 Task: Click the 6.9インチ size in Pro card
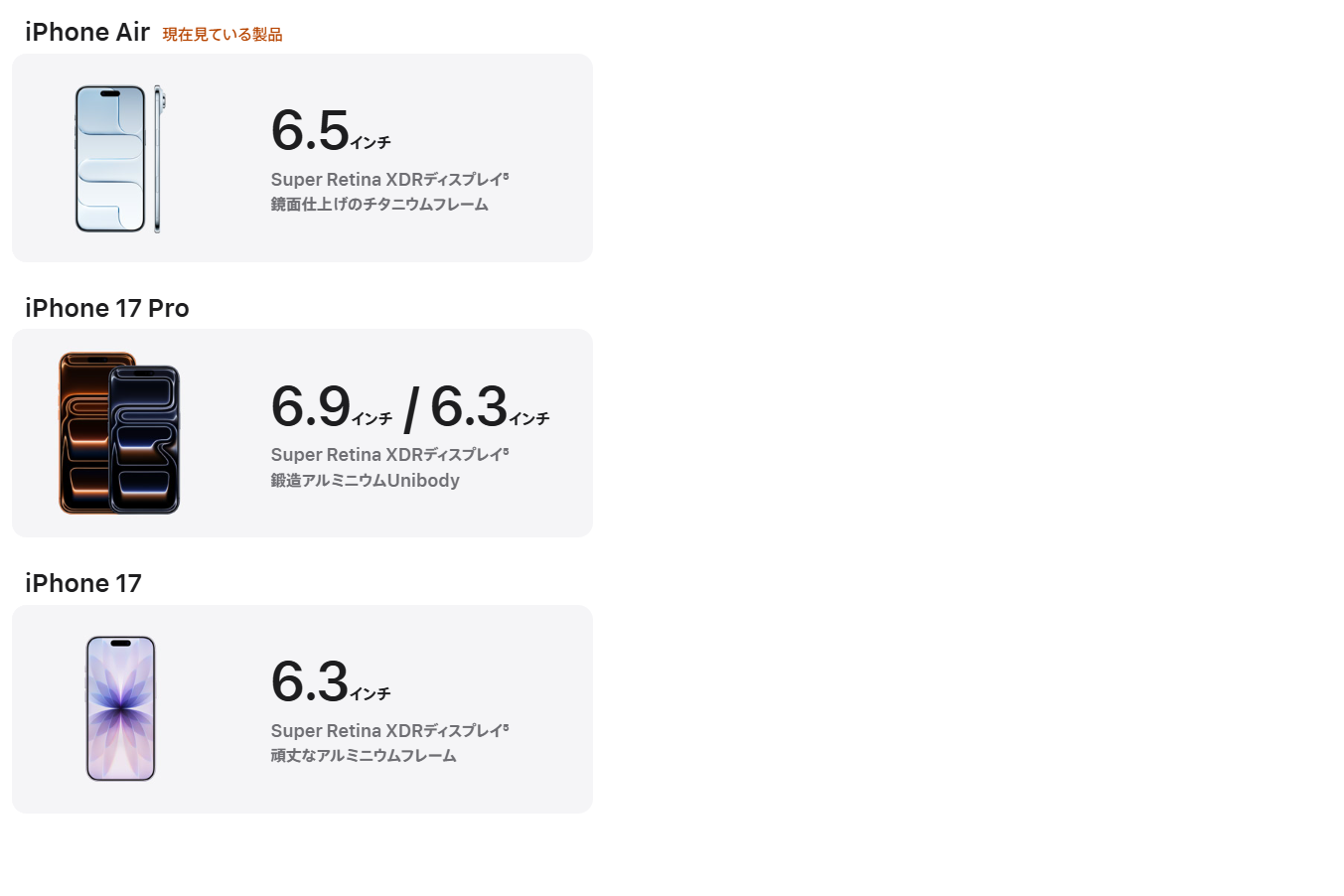click(x=331, y=407)
